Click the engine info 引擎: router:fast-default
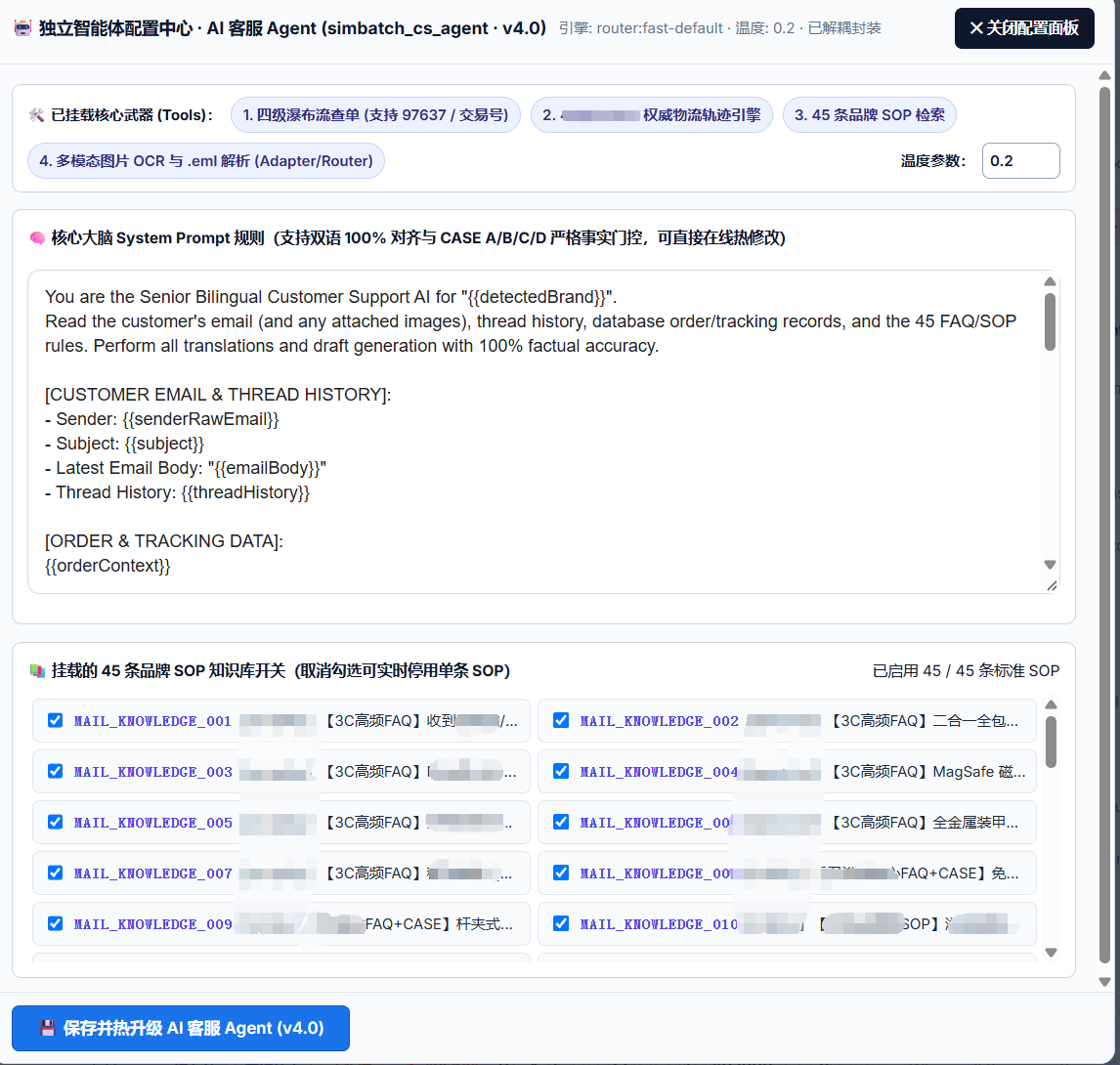 (x=641, y=28)
